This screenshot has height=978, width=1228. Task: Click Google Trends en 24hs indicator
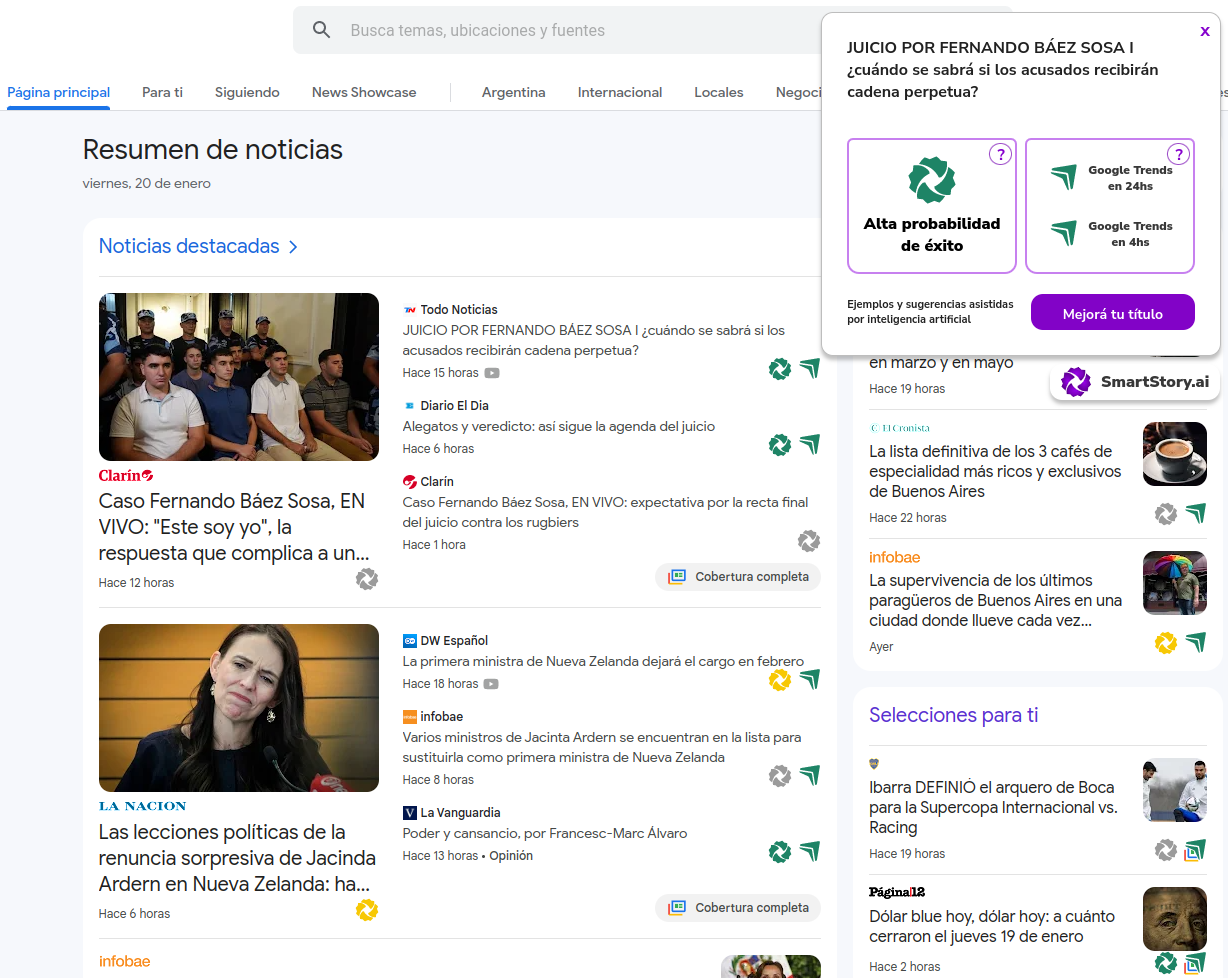point(1111,178)
